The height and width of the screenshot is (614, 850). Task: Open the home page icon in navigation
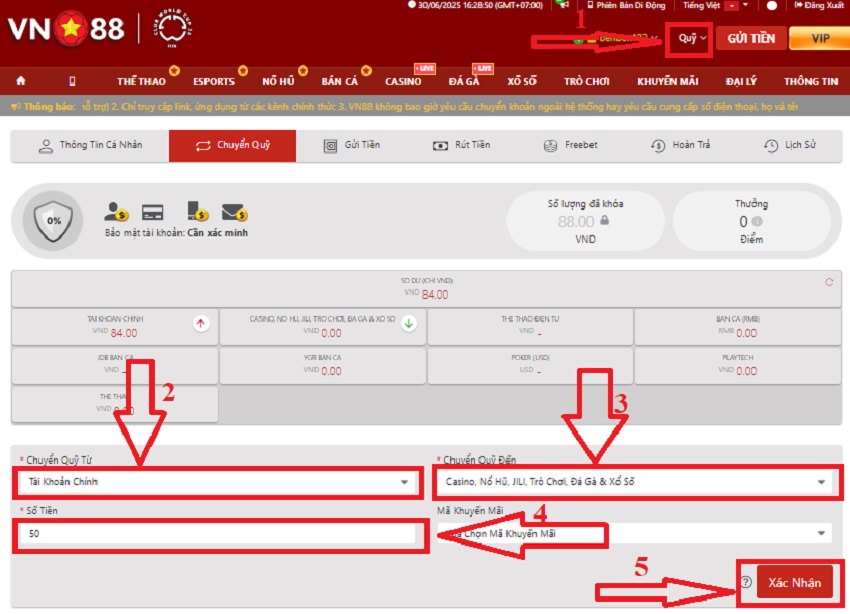(21, 81)
